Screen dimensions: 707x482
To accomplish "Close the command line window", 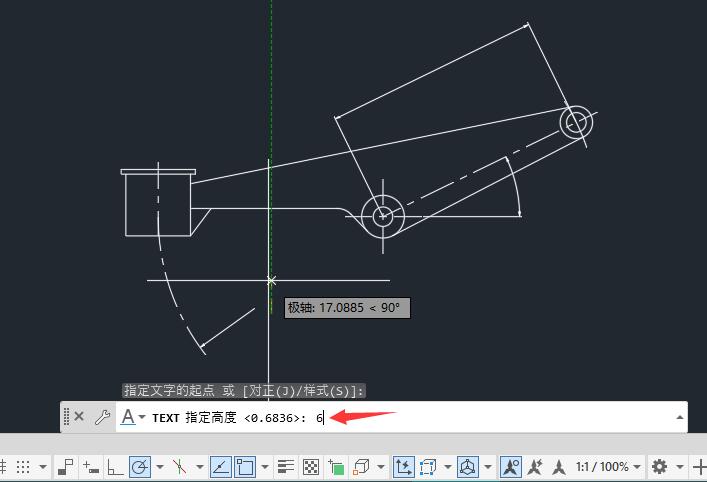I will pyautogui.click(x=79, y=417).
